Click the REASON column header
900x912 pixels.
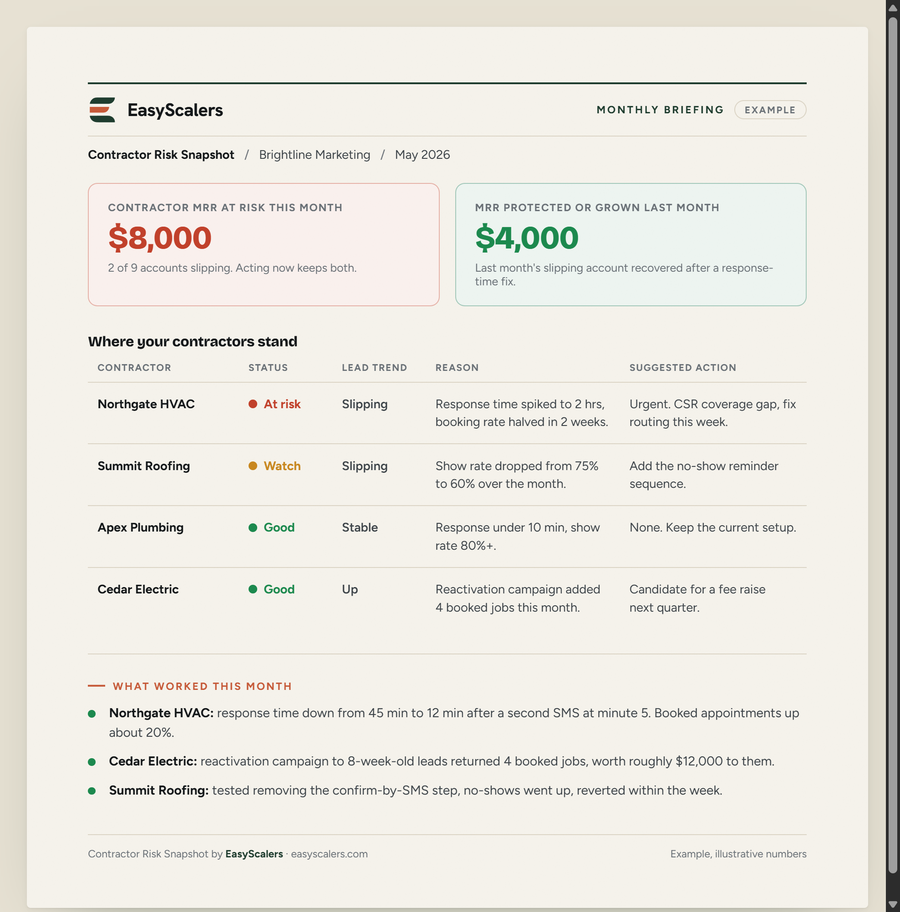(457, 368)
